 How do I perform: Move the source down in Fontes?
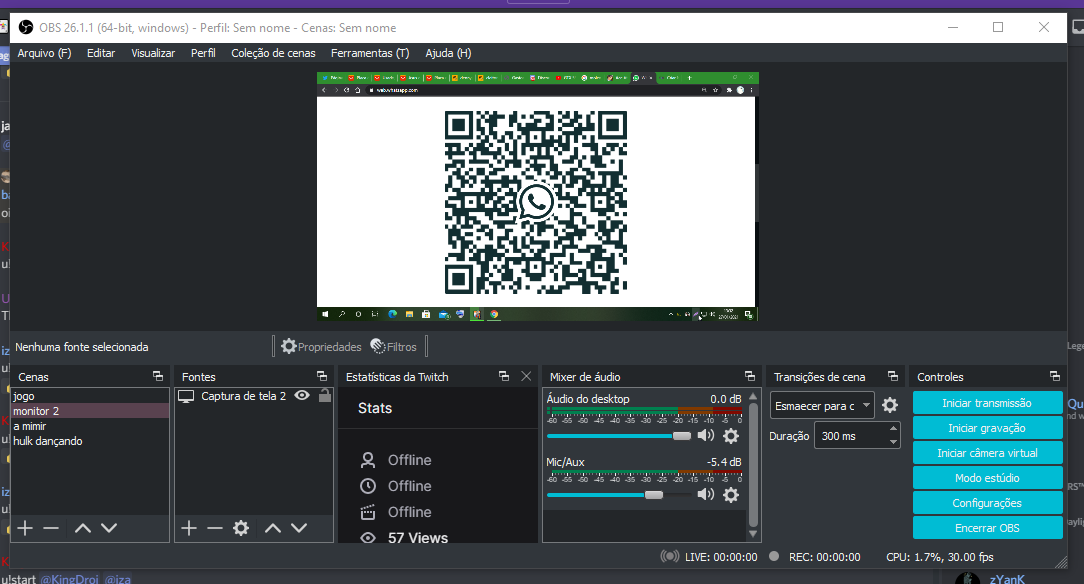click(x=299, y=528)
